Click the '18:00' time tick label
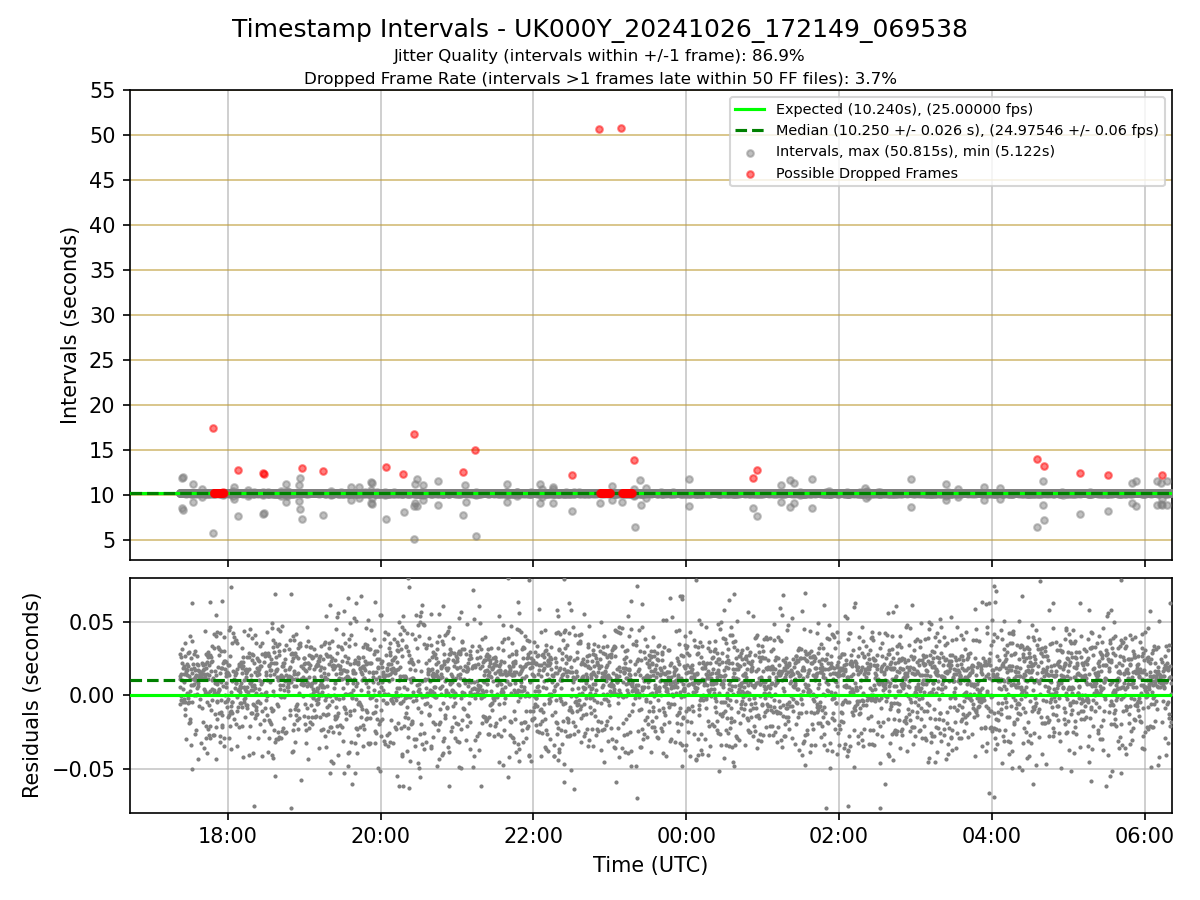This screenshot has width=1200, height=900. [227, 834]
